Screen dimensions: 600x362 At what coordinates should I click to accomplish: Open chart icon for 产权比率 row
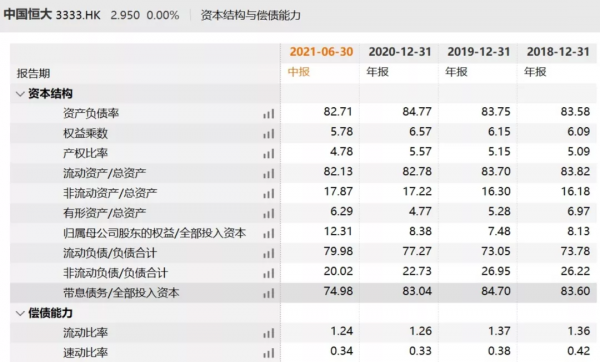point(269,153)
